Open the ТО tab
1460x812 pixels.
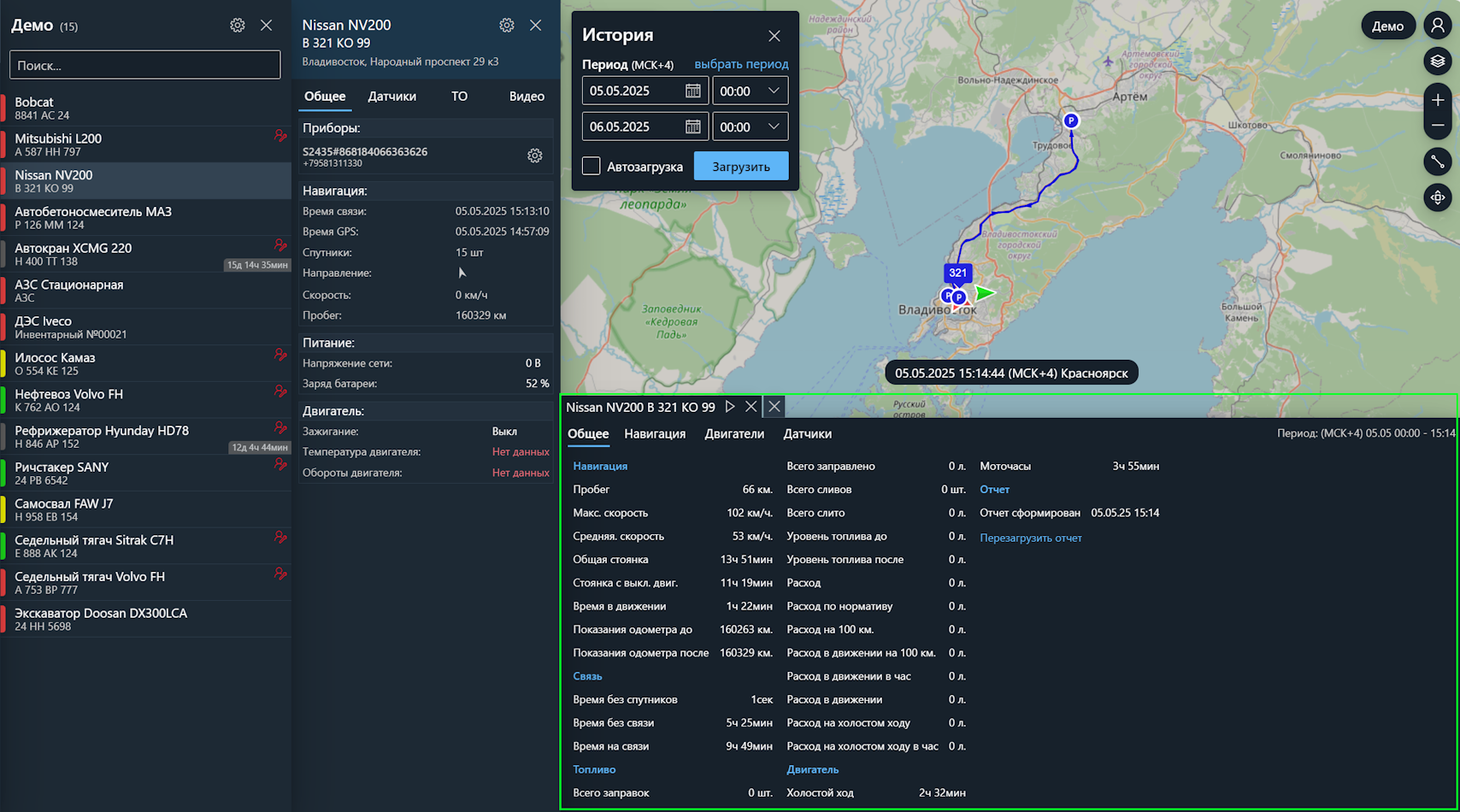(460, 97)
